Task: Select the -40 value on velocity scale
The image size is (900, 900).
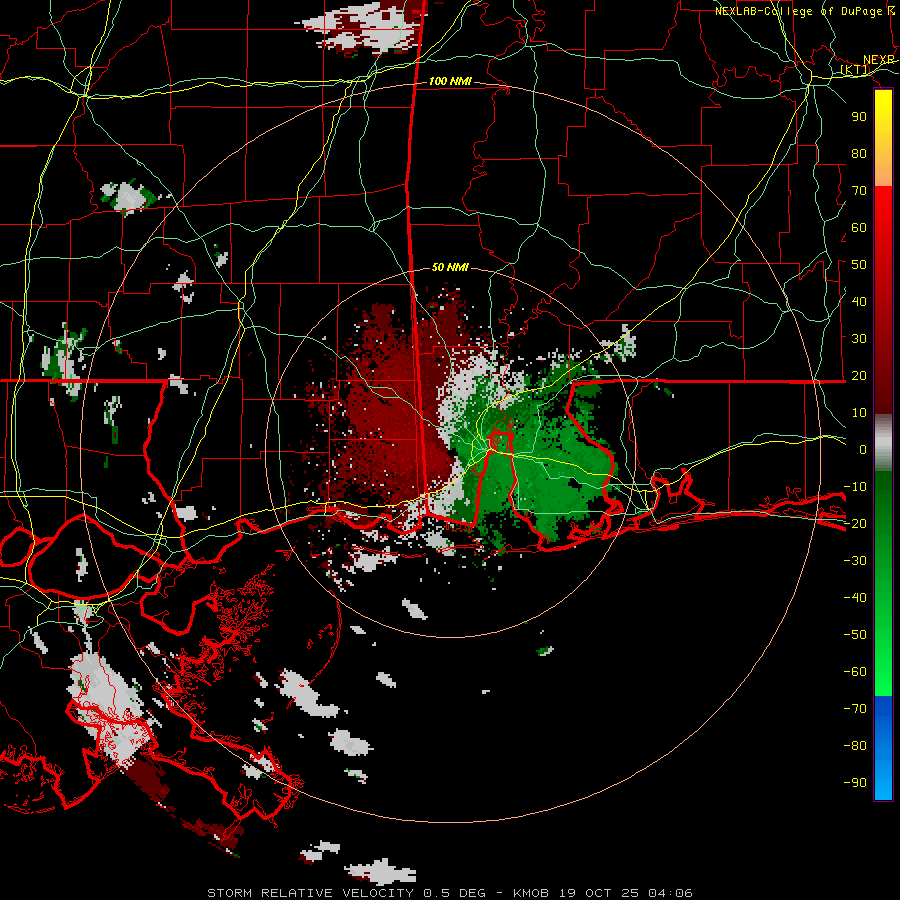Action: coord(855,598)
